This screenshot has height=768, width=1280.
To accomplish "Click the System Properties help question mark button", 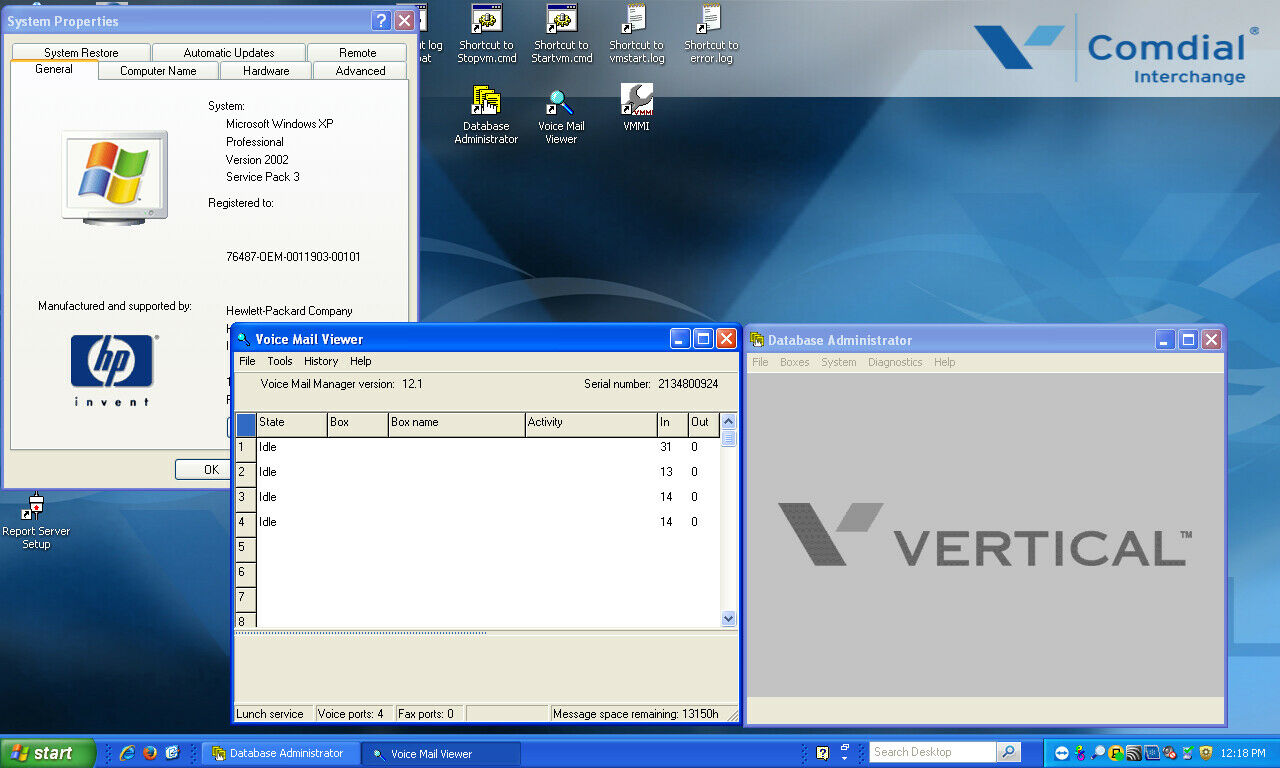I will point(381,21).
